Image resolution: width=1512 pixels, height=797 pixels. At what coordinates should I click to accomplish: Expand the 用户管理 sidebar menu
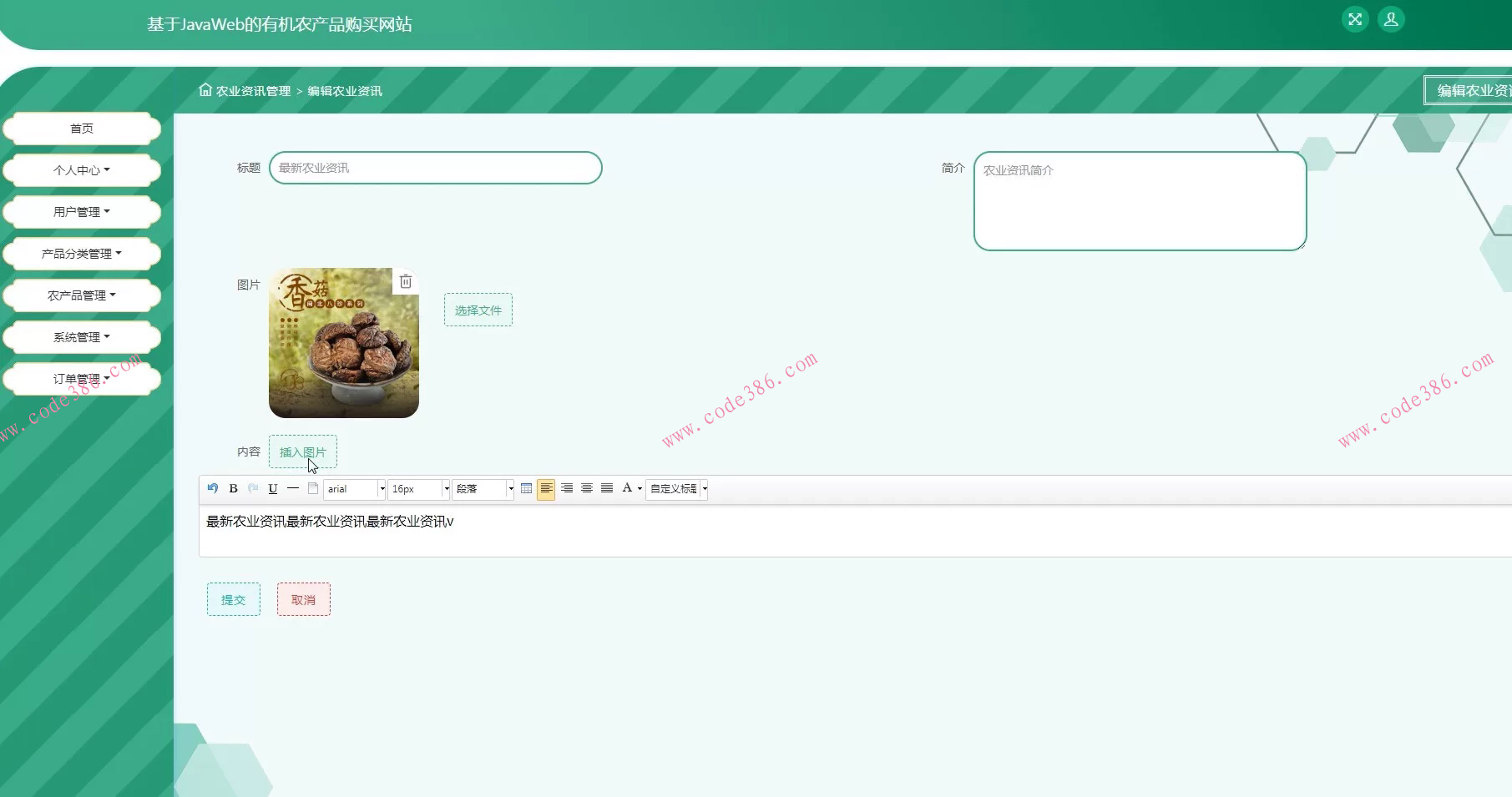click(x=82, y=212)
